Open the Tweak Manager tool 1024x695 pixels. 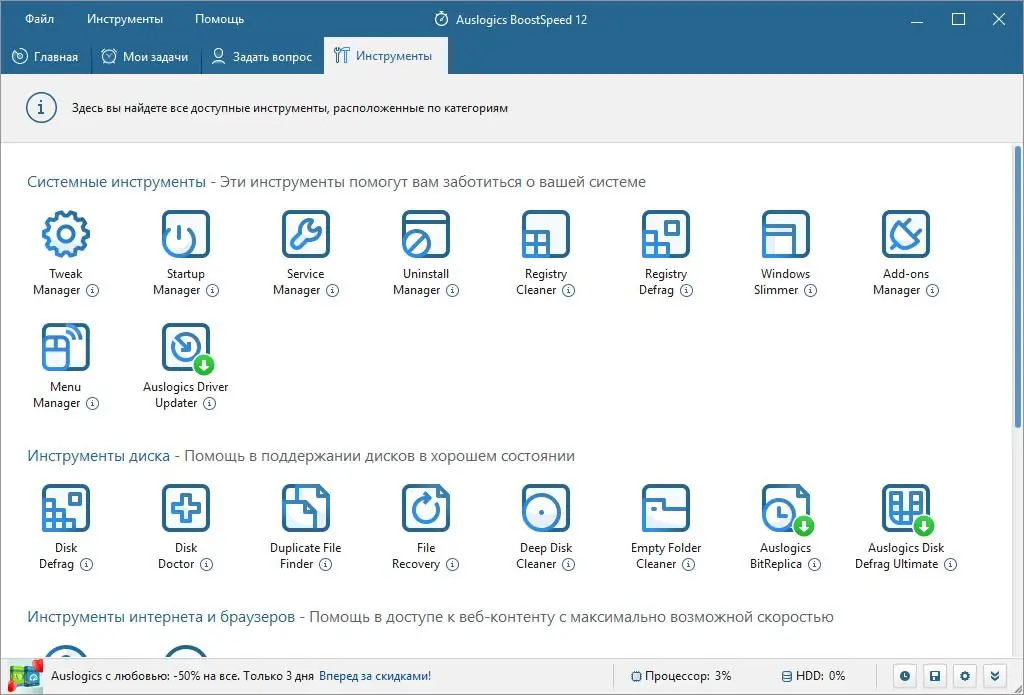tap(65, 232)
